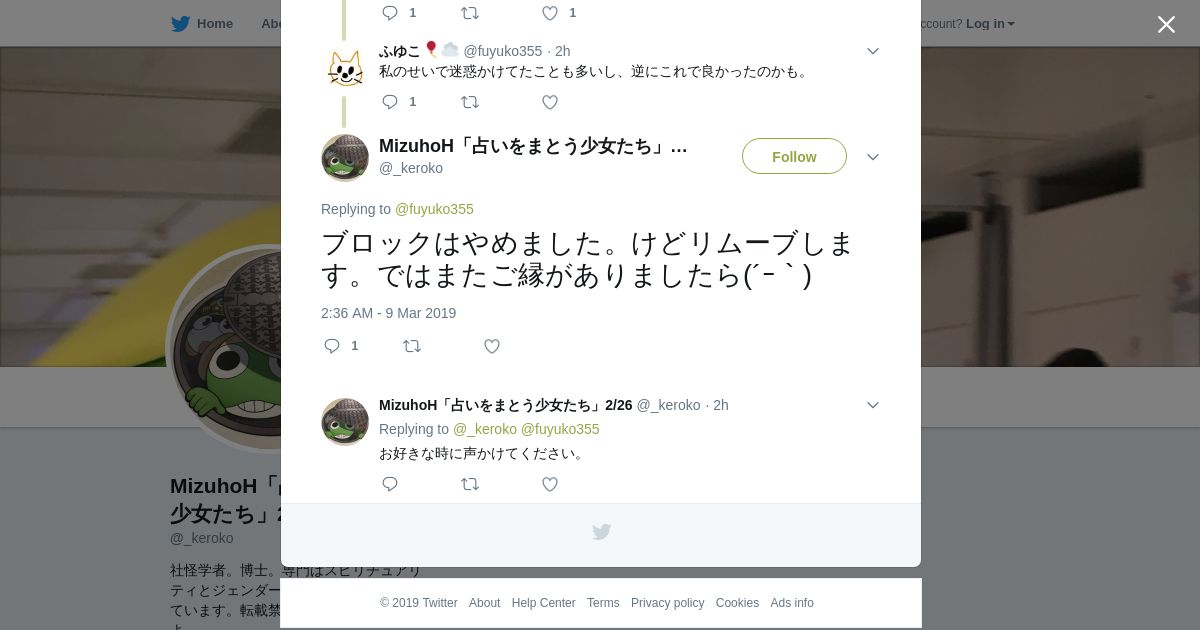Go to Twitter Home in top navigation
1200x630 pixels.
(202, 23)
